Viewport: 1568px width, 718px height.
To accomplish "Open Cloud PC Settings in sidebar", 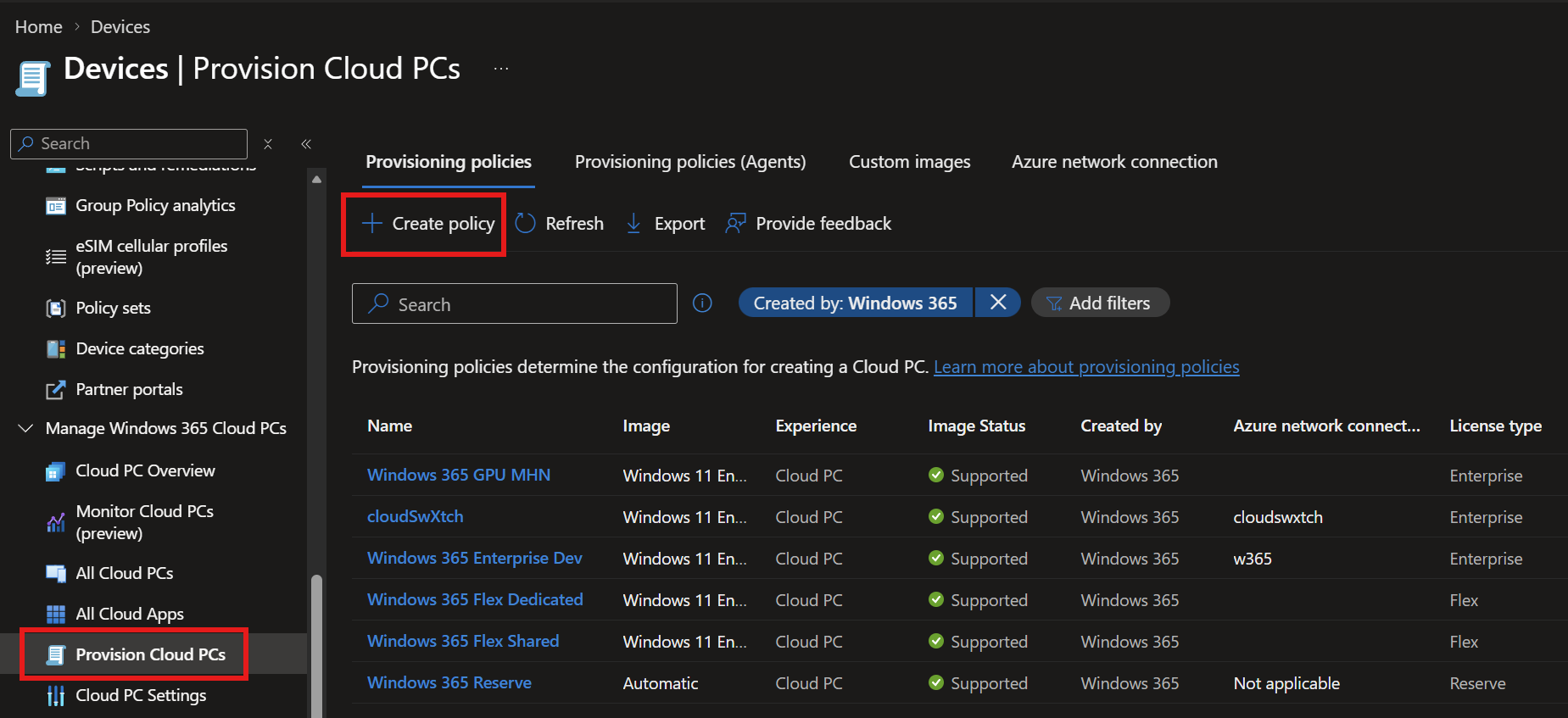I will coord(141,696).
